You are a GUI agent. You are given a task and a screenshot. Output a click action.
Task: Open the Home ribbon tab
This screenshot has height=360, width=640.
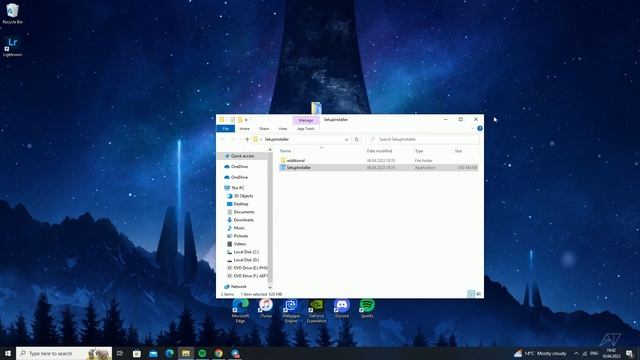pyautogui.click(x=244, y=129)
